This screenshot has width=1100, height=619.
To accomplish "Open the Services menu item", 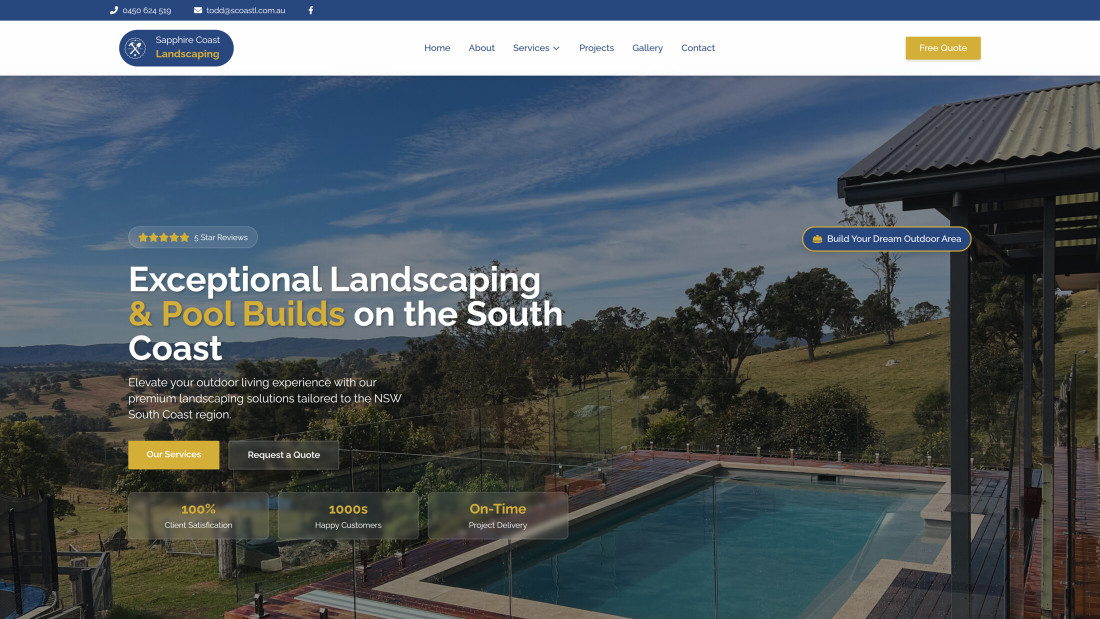I will click(531, 48).
